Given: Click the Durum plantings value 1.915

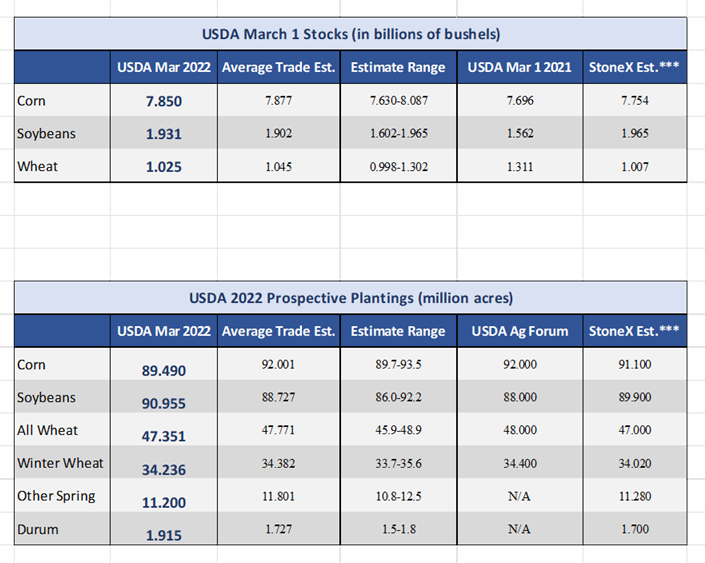Looking at the screenshot, I should pyautogui.click(x=163, y=534).
